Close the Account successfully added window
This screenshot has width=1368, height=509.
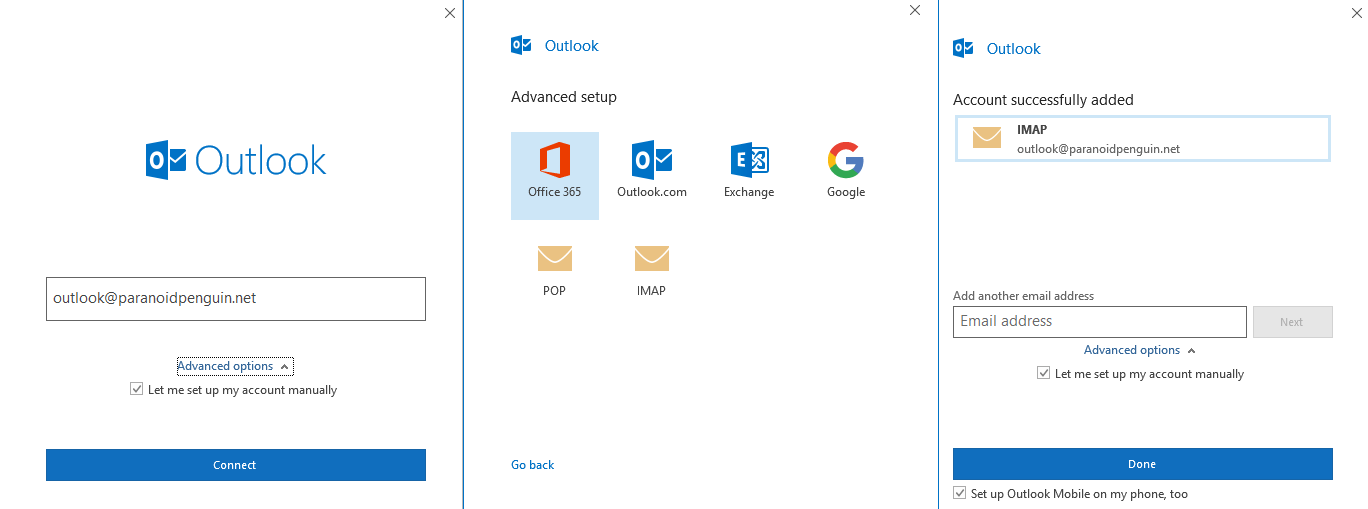coord(1356,12)
